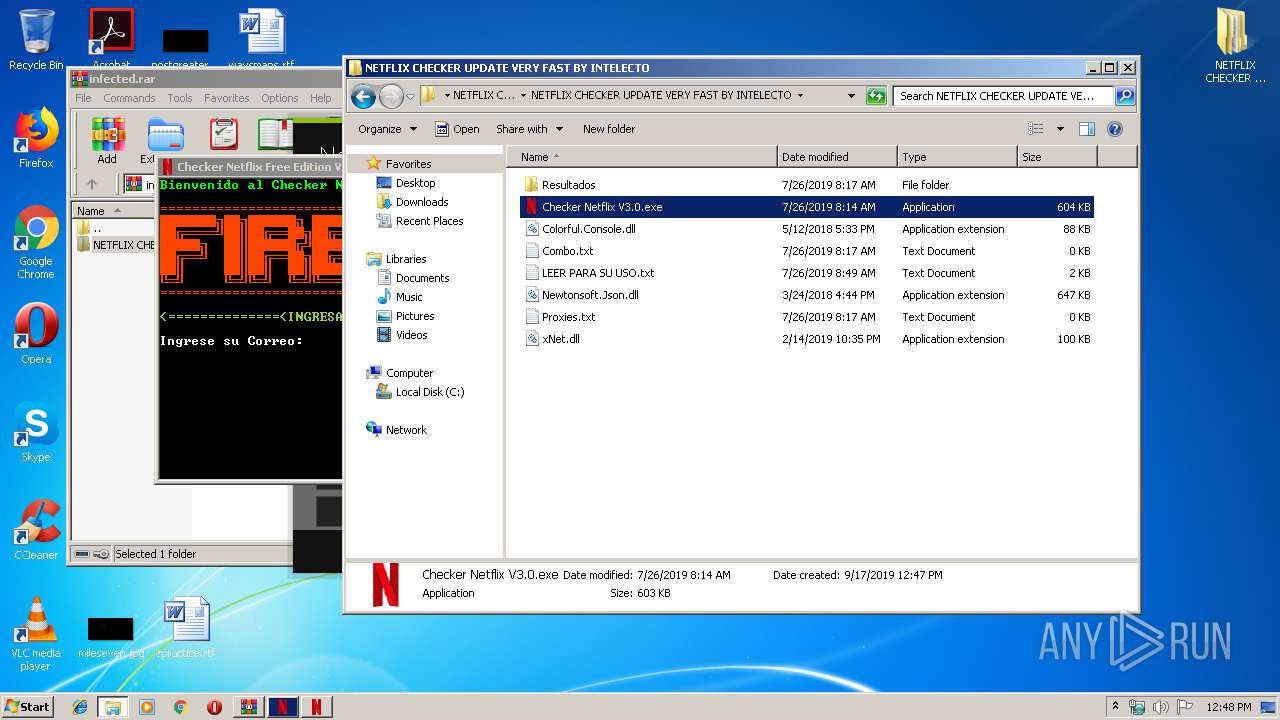Expand address bar history dropdown
Viewport: 1280px width, 720px height.
tap(851, 96)
